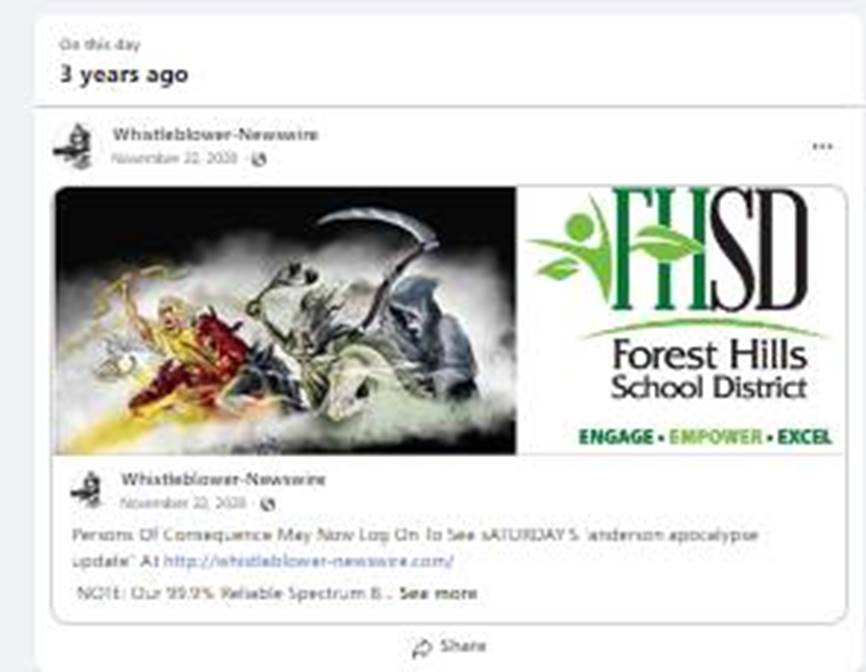Click the globe privacy icon on outer post
Image resolution: width=866 pixels, height=672 pixels.
pyautogui.click(x=259, y=160)
